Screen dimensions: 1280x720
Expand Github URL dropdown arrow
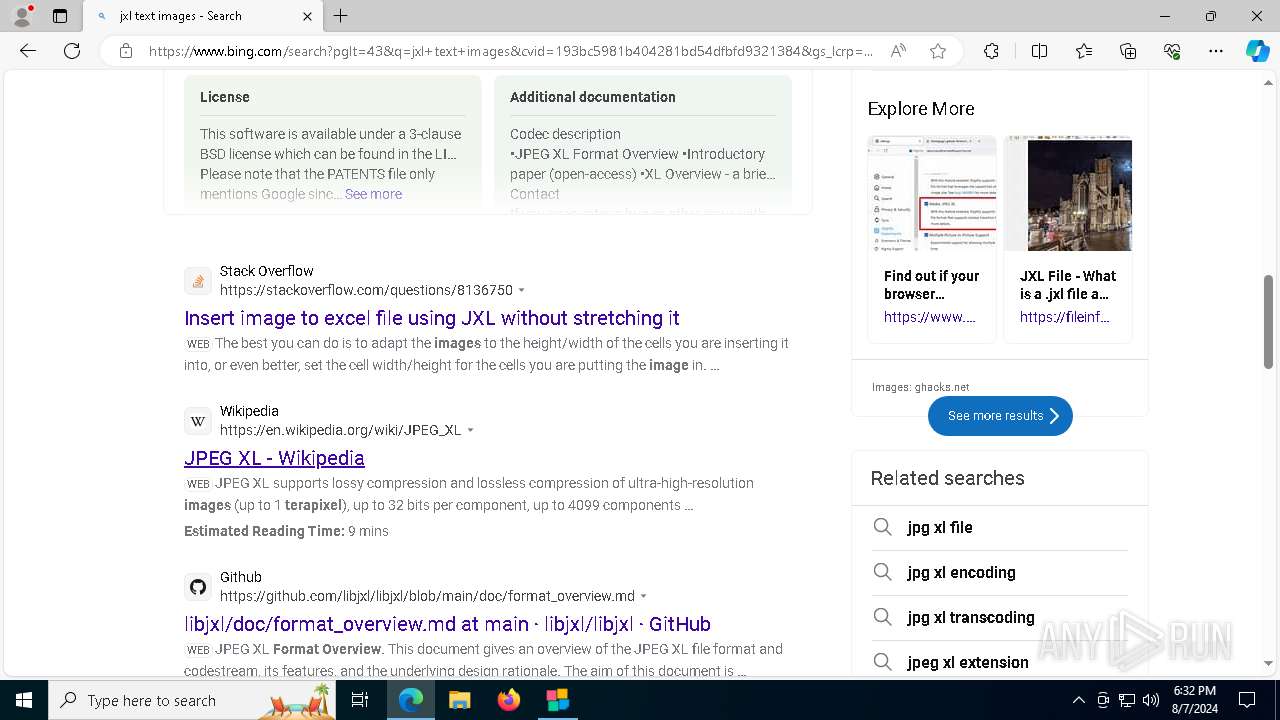[643, 596]
